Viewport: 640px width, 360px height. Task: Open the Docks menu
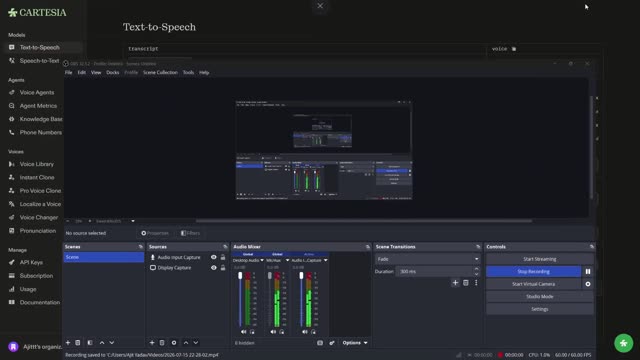pyautogui.click(x=112, y=73)
